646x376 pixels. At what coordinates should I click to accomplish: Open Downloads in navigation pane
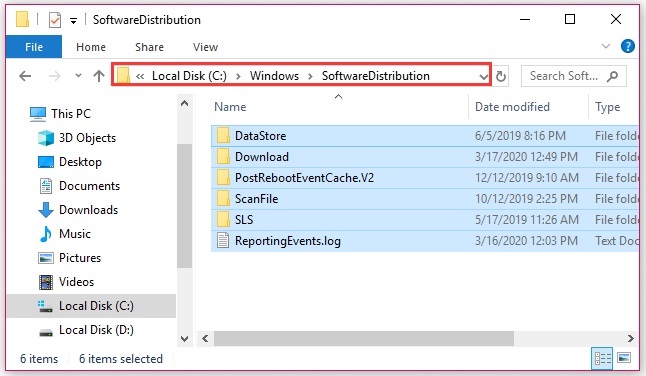(x=78, y=210)
